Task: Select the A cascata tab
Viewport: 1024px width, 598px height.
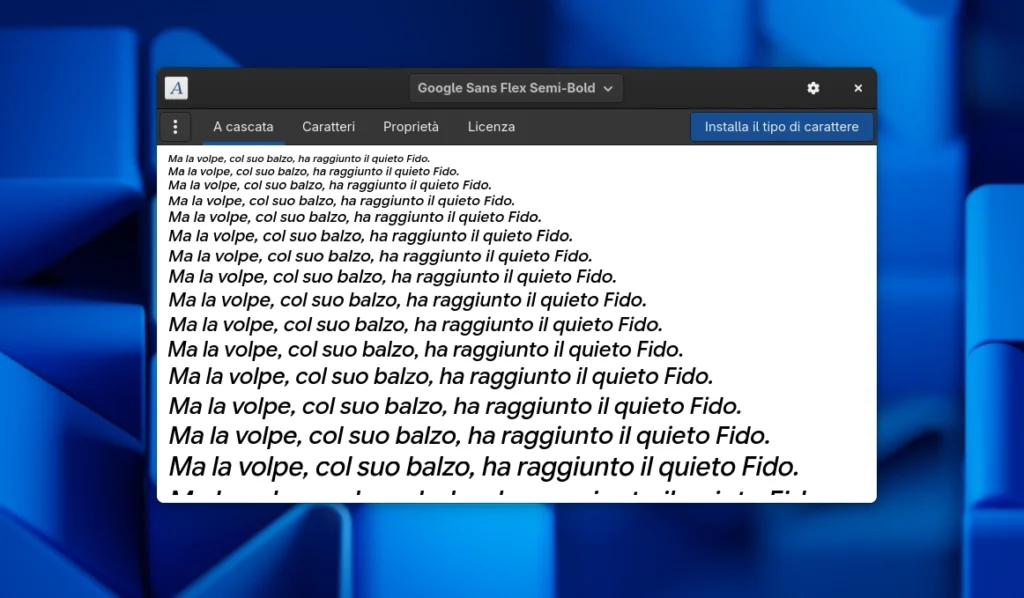Action: (243, 127)
